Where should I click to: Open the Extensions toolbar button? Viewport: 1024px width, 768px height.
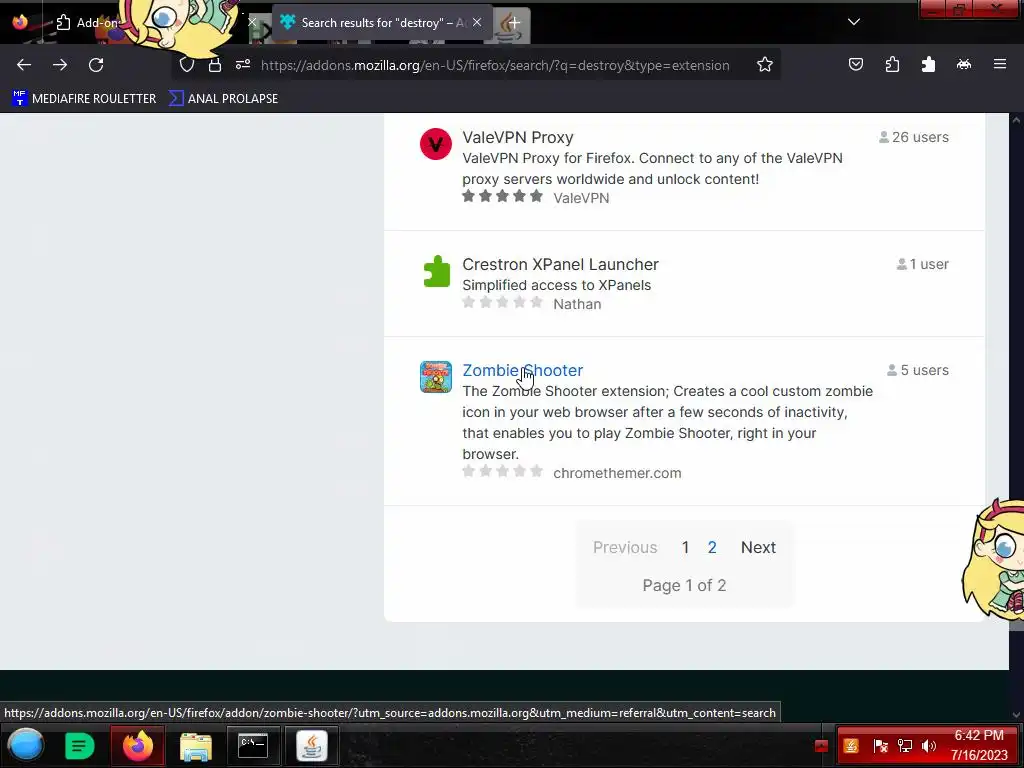pos(892,65)
